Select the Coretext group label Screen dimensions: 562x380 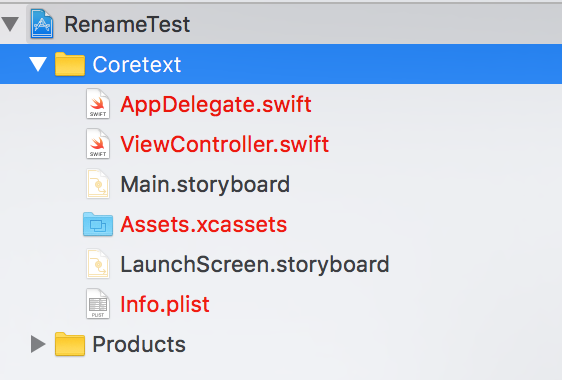137,65
